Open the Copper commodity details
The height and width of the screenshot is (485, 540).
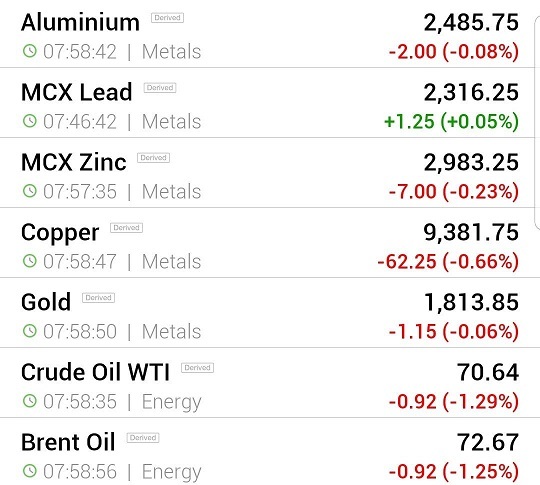60,233
